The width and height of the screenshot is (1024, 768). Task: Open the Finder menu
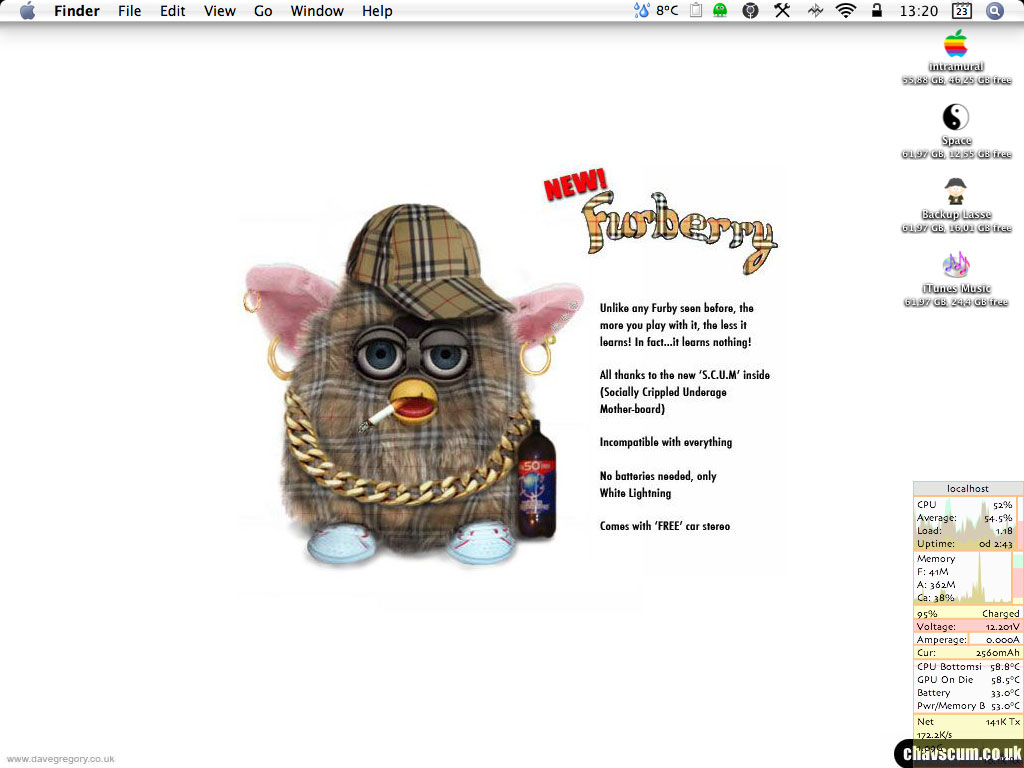tap(76, 10)
